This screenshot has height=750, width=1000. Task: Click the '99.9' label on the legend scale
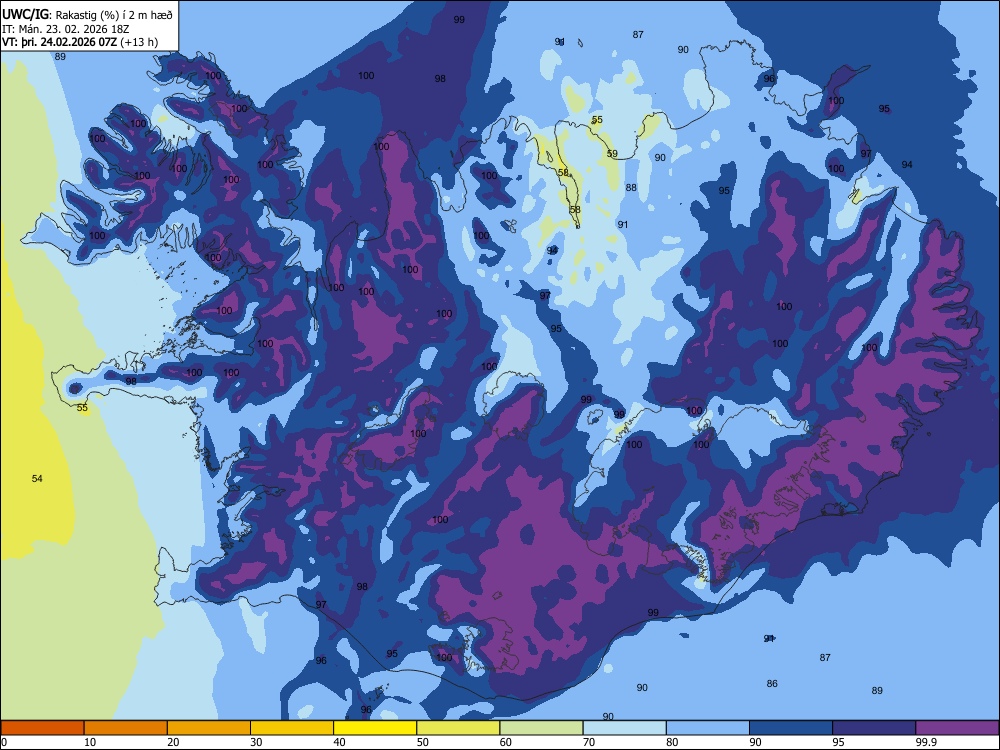click(x=925, y=742)
